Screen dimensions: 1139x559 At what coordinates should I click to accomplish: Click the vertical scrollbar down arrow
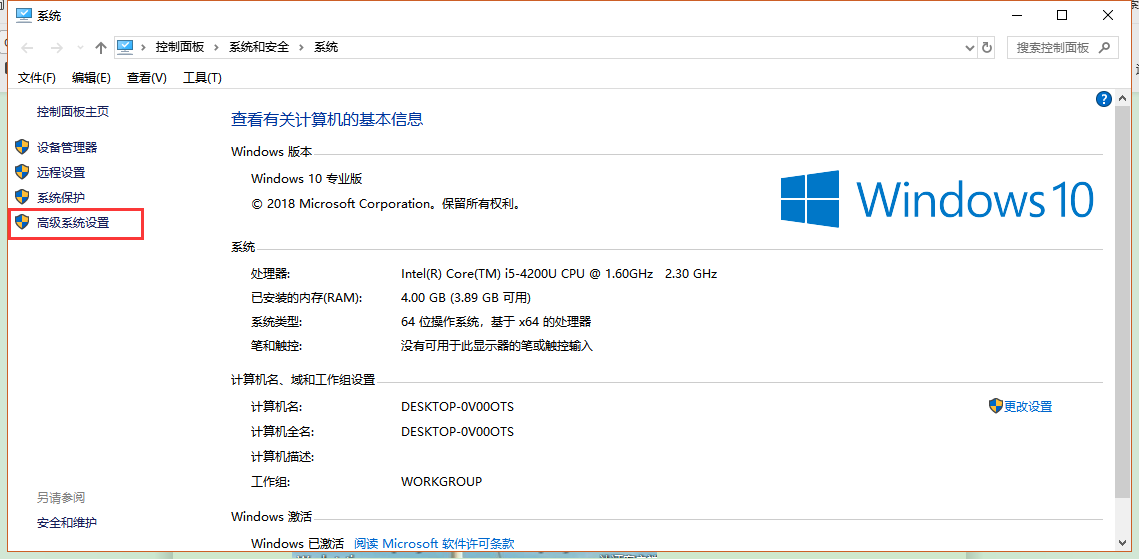[1122, 542]
